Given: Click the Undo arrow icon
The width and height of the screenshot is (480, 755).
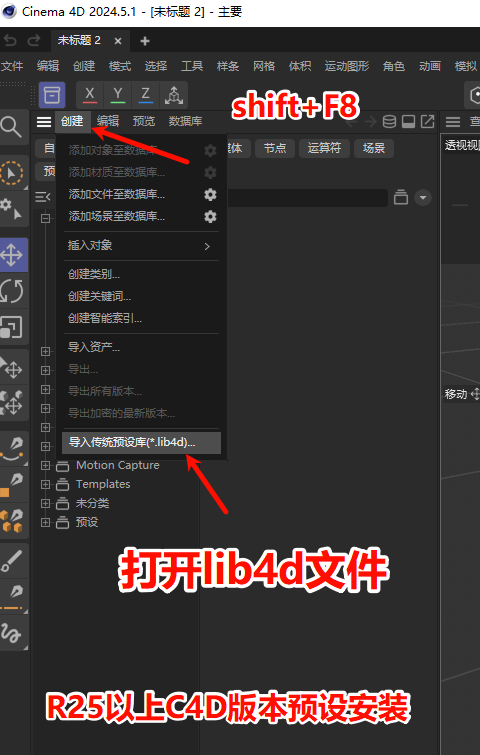Looking at the screenshot, I should tap(11, 41).
